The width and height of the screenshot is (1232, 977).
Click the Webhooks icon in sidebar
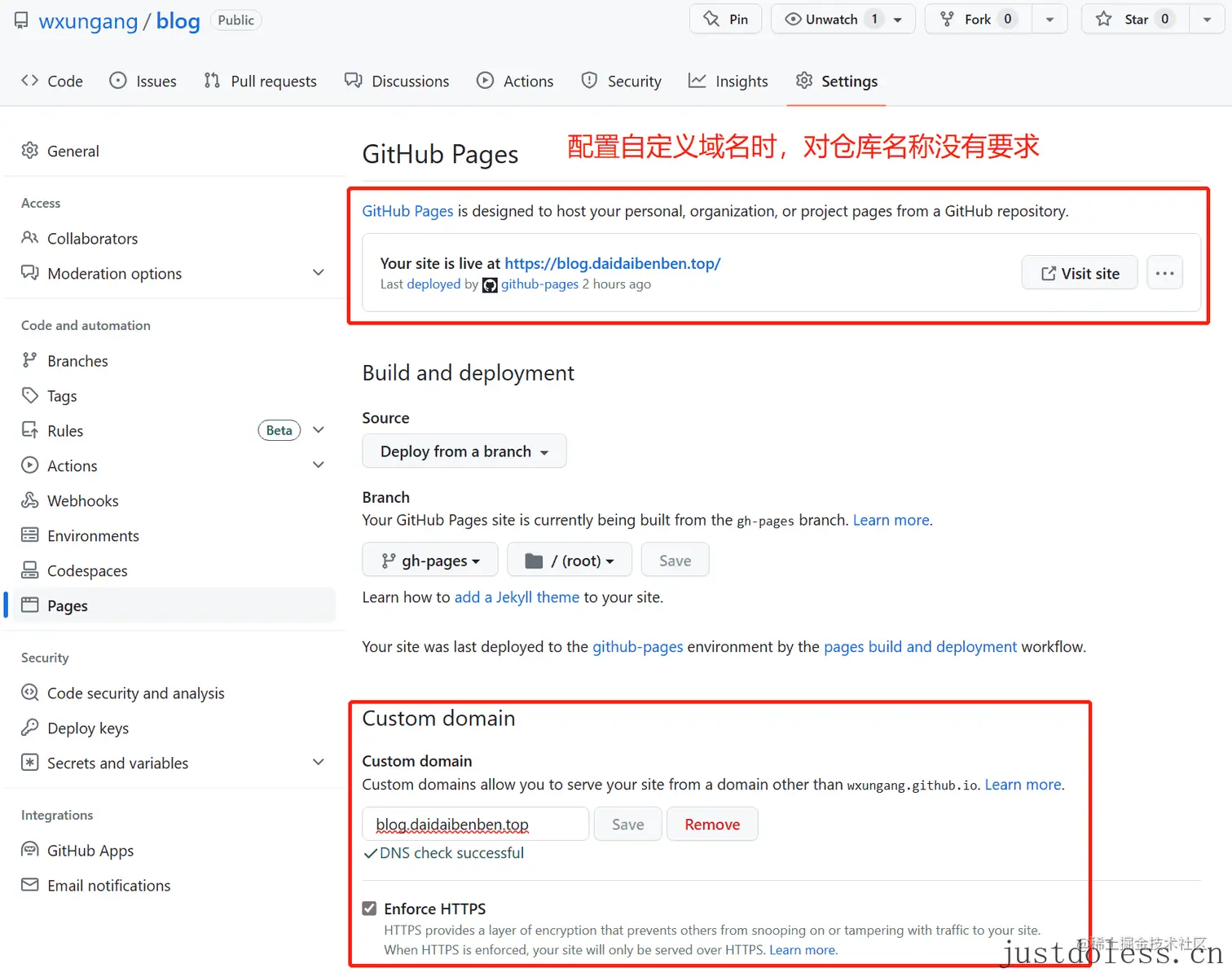tap(30, 500)
